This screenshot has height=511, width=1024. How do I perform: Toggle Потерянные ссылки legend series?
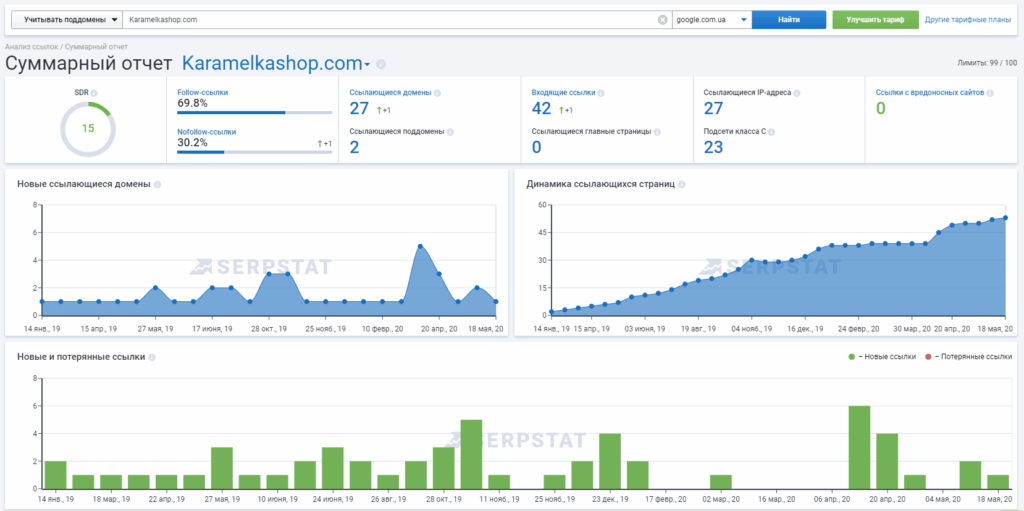tap(968, 356)
